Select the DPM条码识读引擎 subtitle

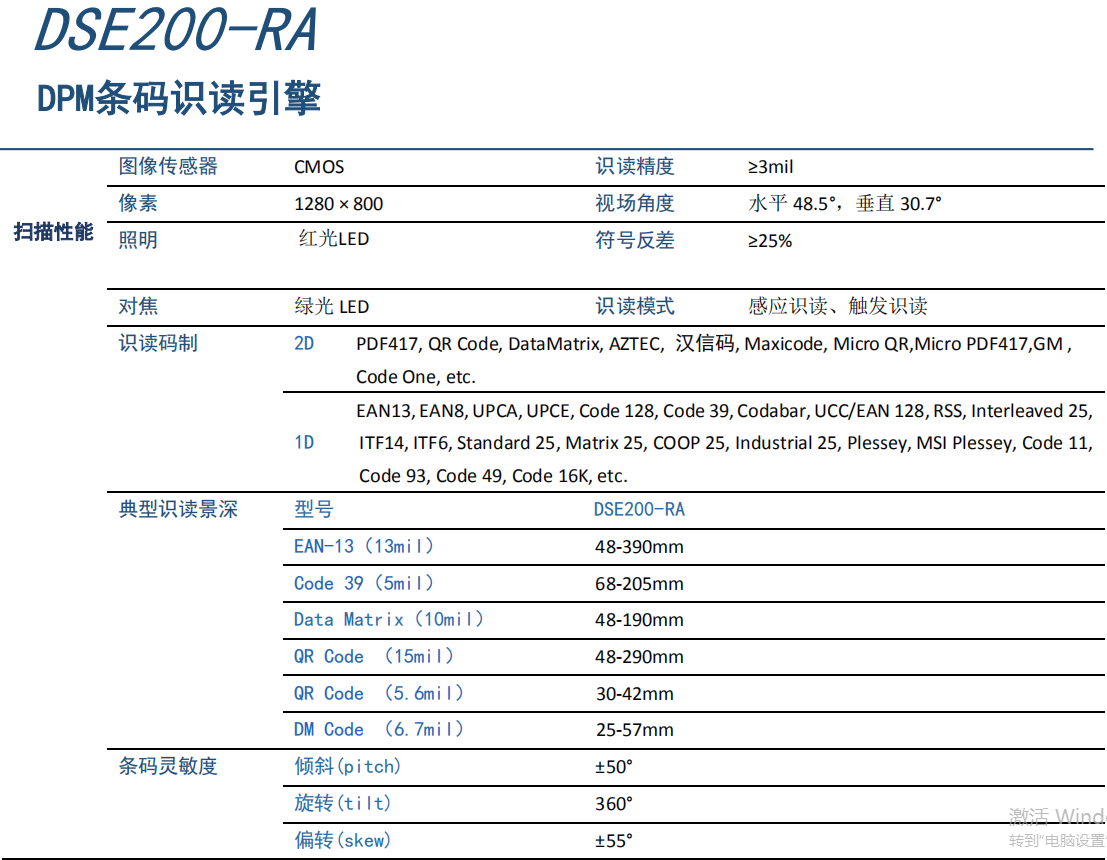pyautogui.click(x=178, y=99)
